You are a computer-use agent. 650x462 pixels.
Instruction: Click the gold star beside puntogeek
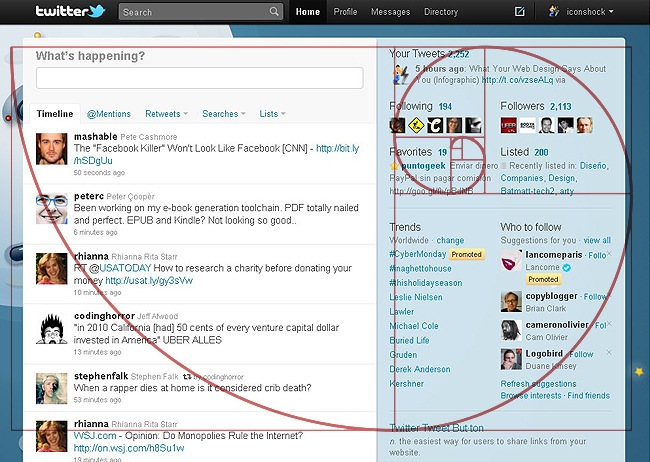pyautogui.click(x=395, y=165)
